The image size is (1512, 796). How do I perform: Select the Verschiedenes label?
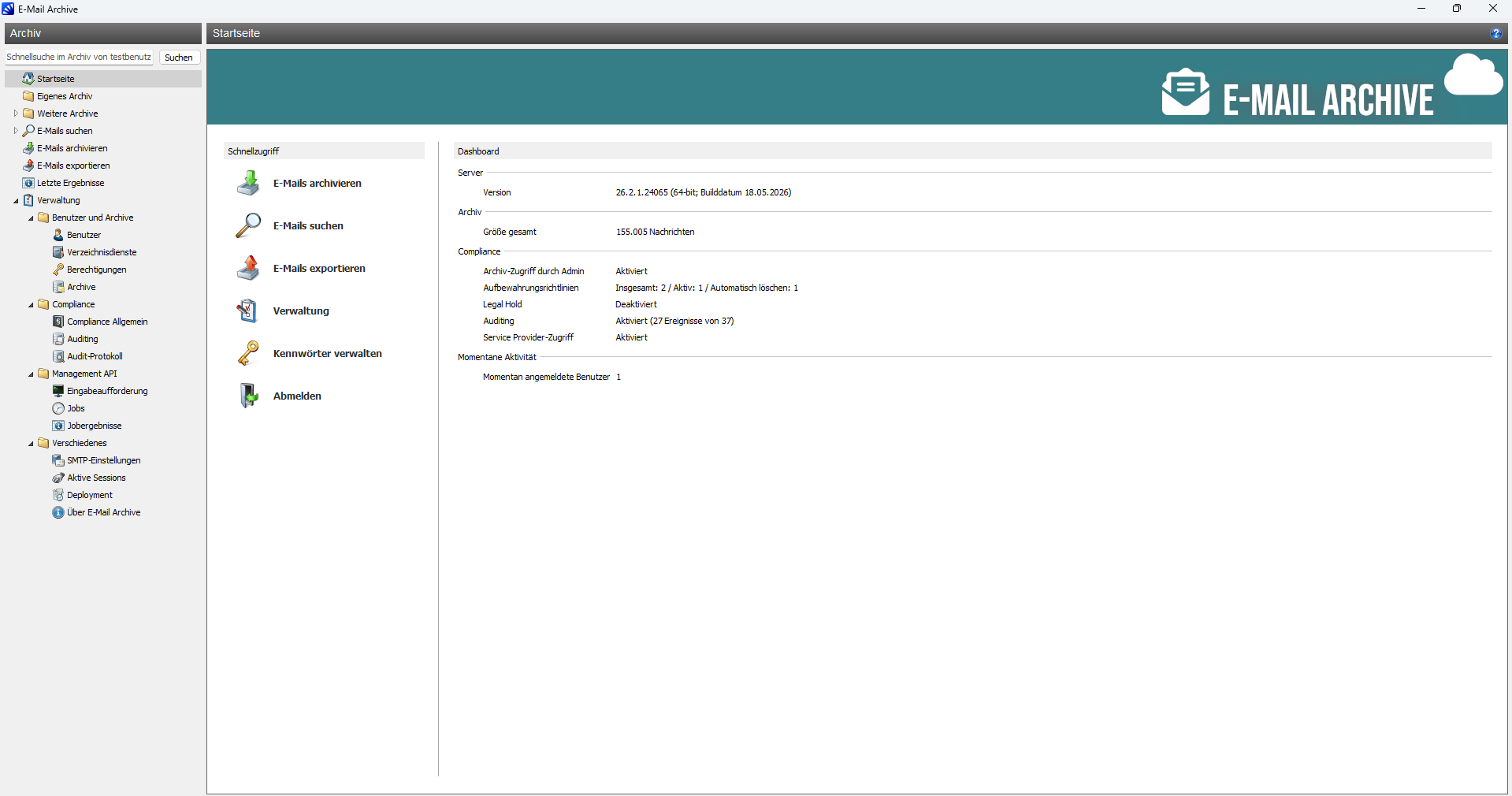coord(79,443)
